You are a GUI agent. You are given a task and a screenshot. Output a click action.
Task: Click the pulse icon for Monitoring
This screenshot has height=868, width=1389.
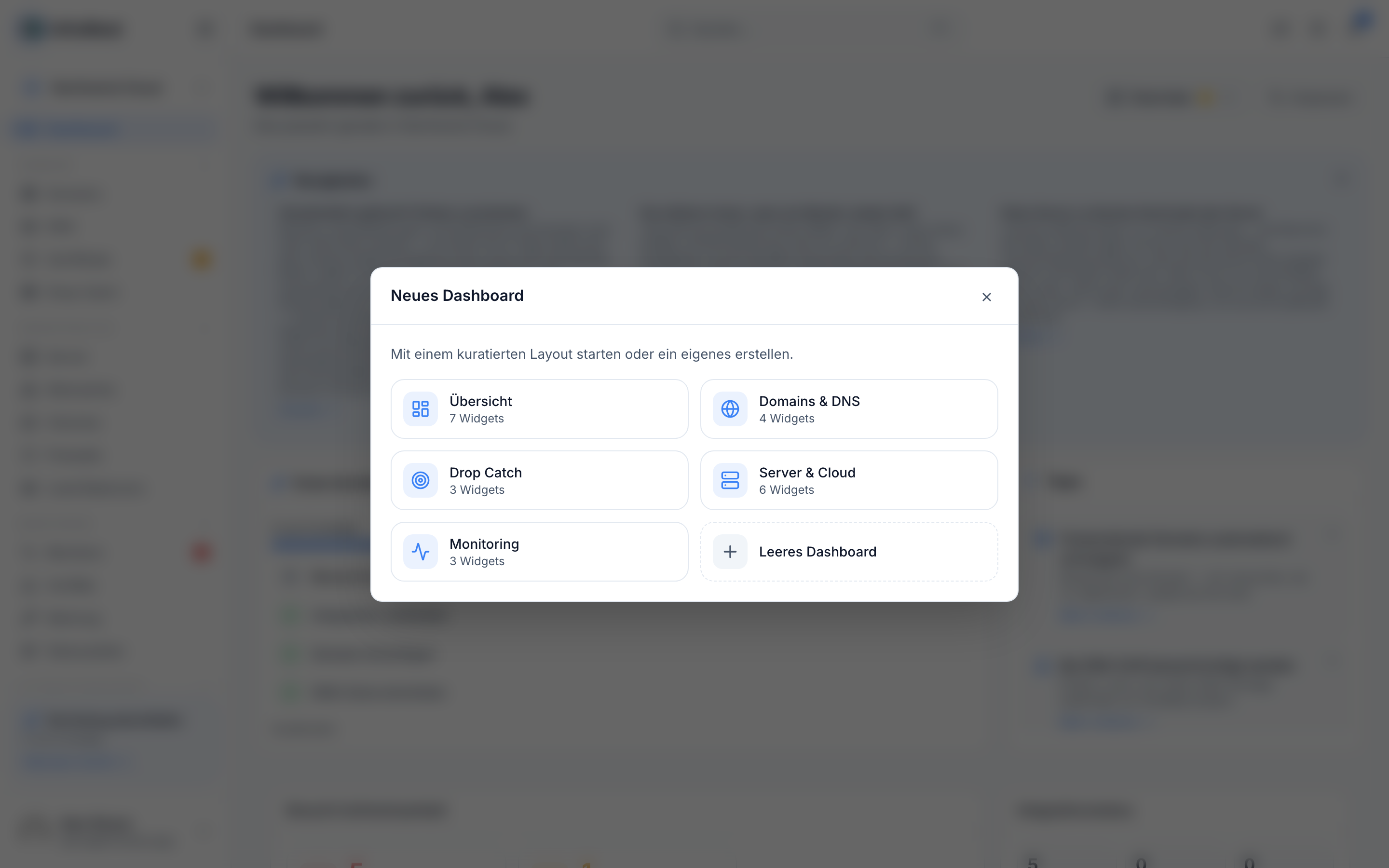point(420,552)
